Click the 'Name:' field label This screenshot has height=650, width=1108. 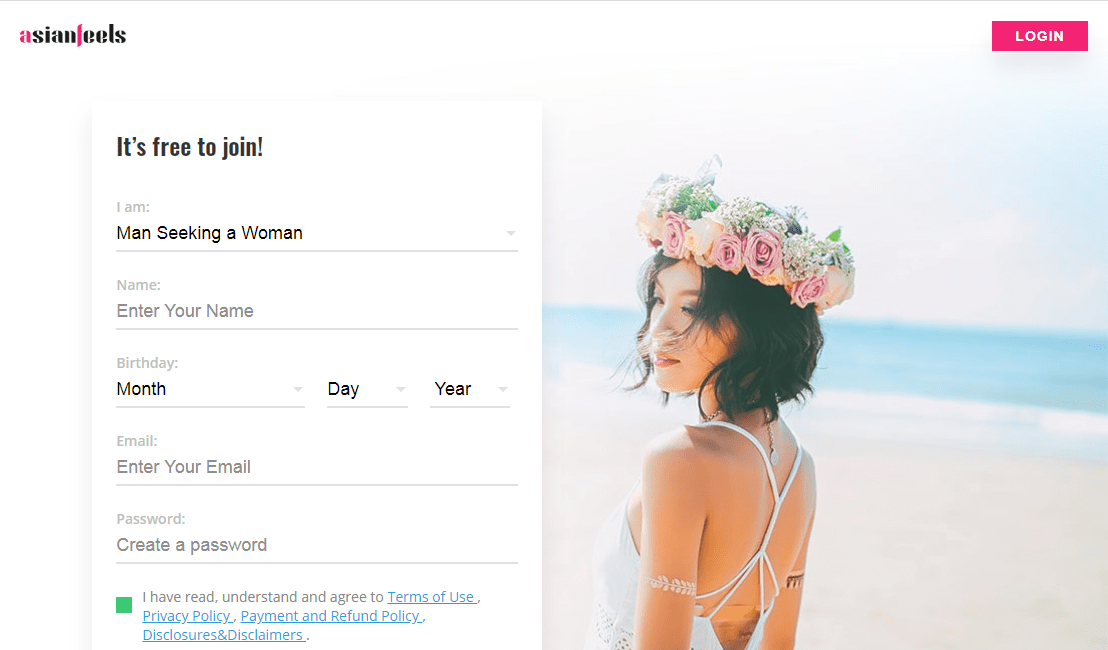coord(138,285)
